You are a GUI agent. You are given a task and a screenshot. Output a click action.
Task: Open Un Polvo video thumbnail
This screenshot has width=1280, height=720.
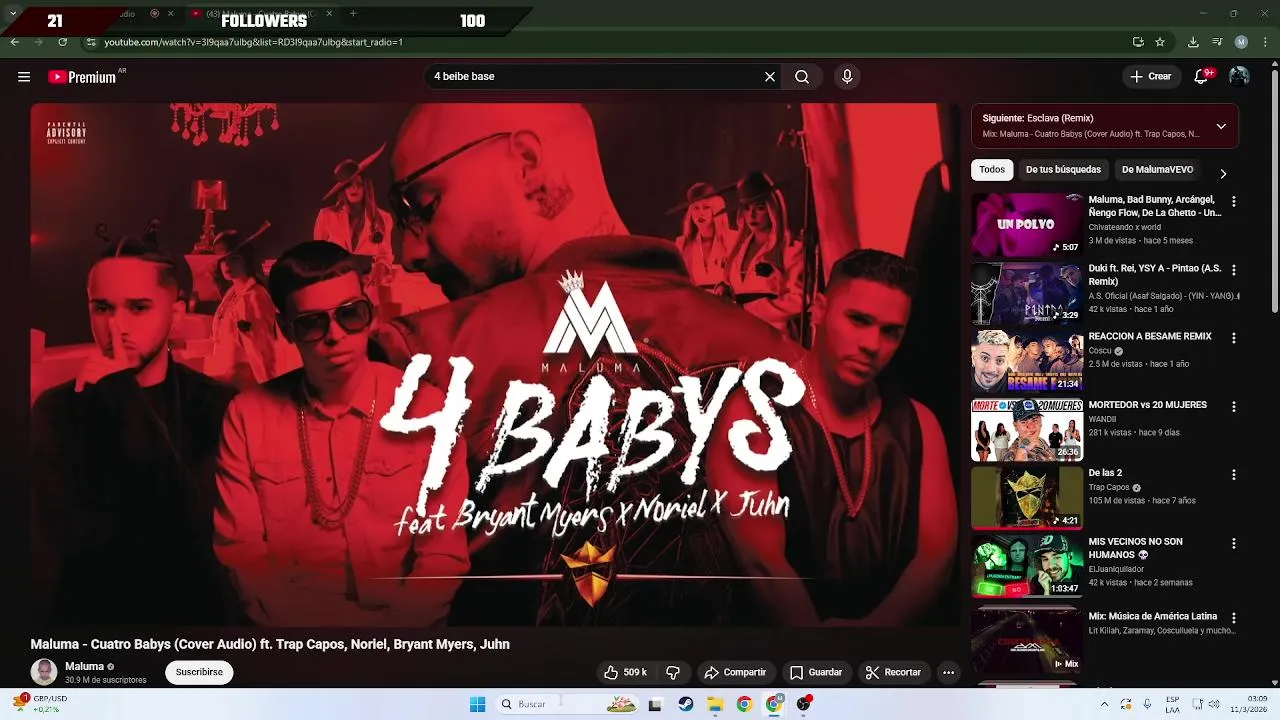coord(1027,225)
